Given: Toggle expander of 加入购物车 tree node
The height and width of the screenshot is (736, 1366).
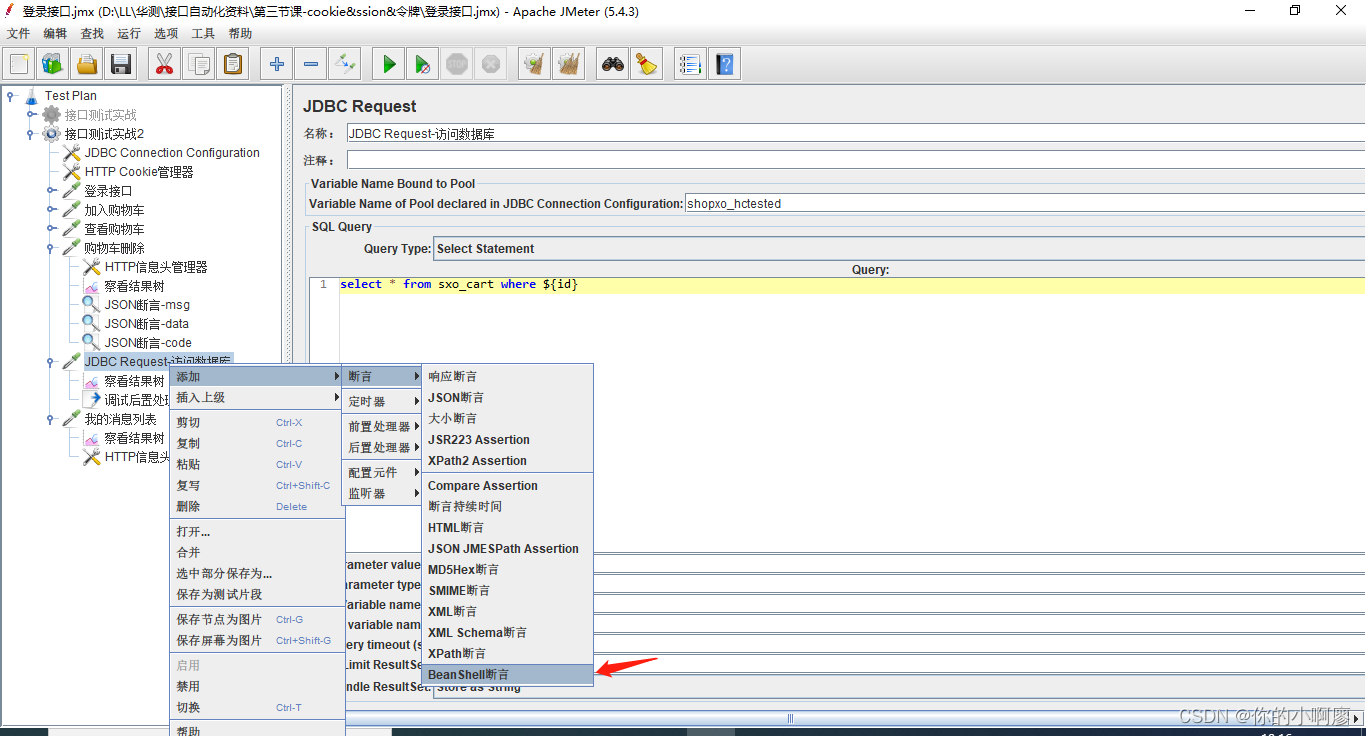Looking at the screenshot, I should (x=51, y=210).
